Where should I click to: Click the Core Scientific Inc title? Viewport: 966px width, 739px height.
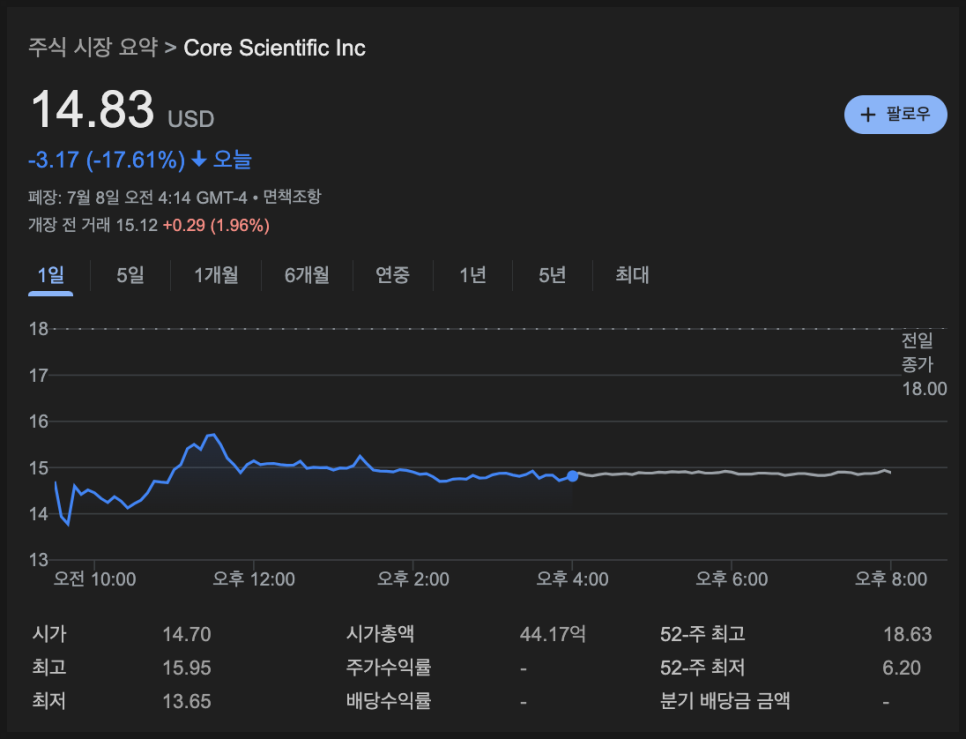[x=274, y=48]
